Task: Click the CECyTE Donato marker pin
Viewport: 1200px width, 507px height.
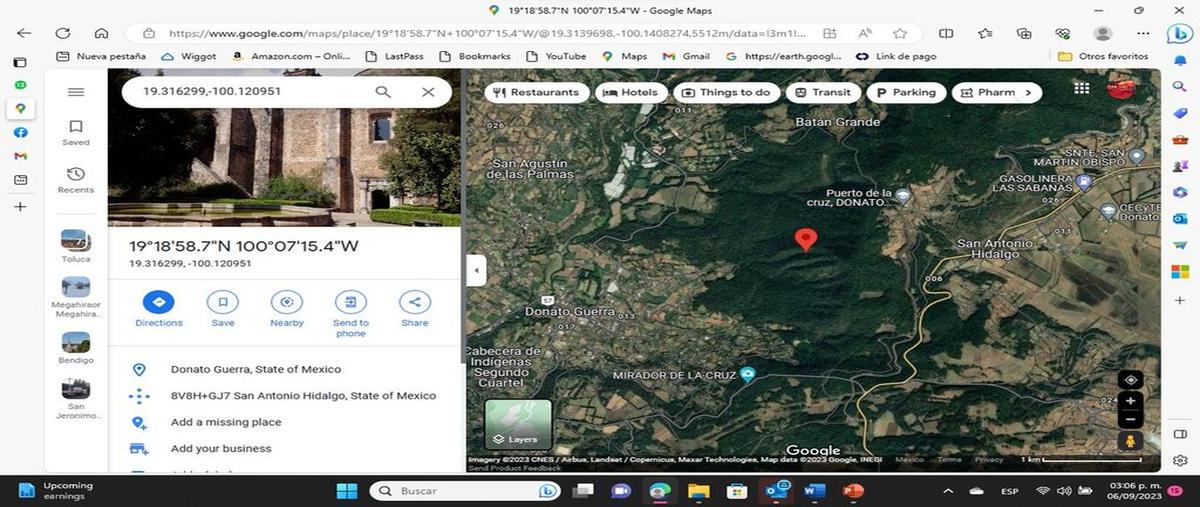Action: (x=1107, y=211)
